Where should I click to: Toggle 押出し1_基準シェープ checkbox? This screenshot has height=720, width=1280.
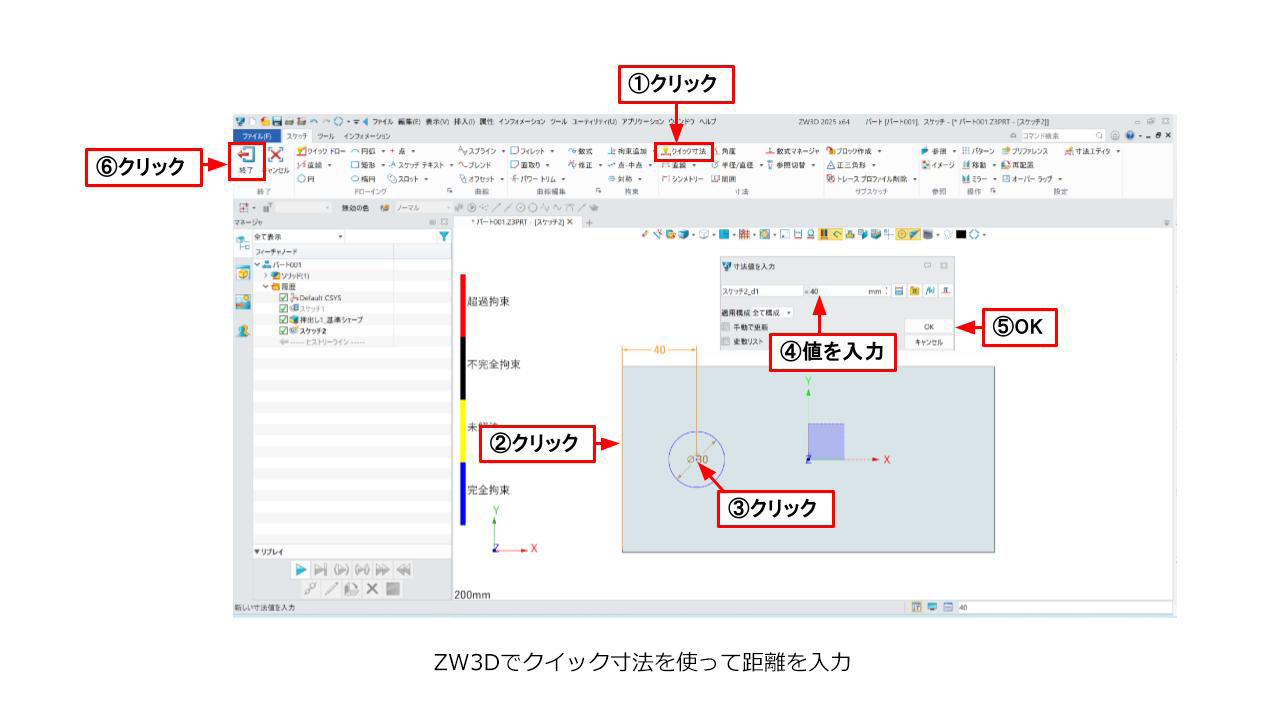(284, 320)
